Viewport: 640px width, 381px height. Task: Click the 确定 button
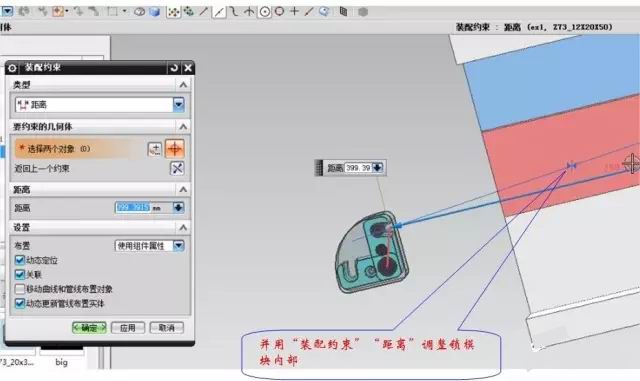coord(89,328)
